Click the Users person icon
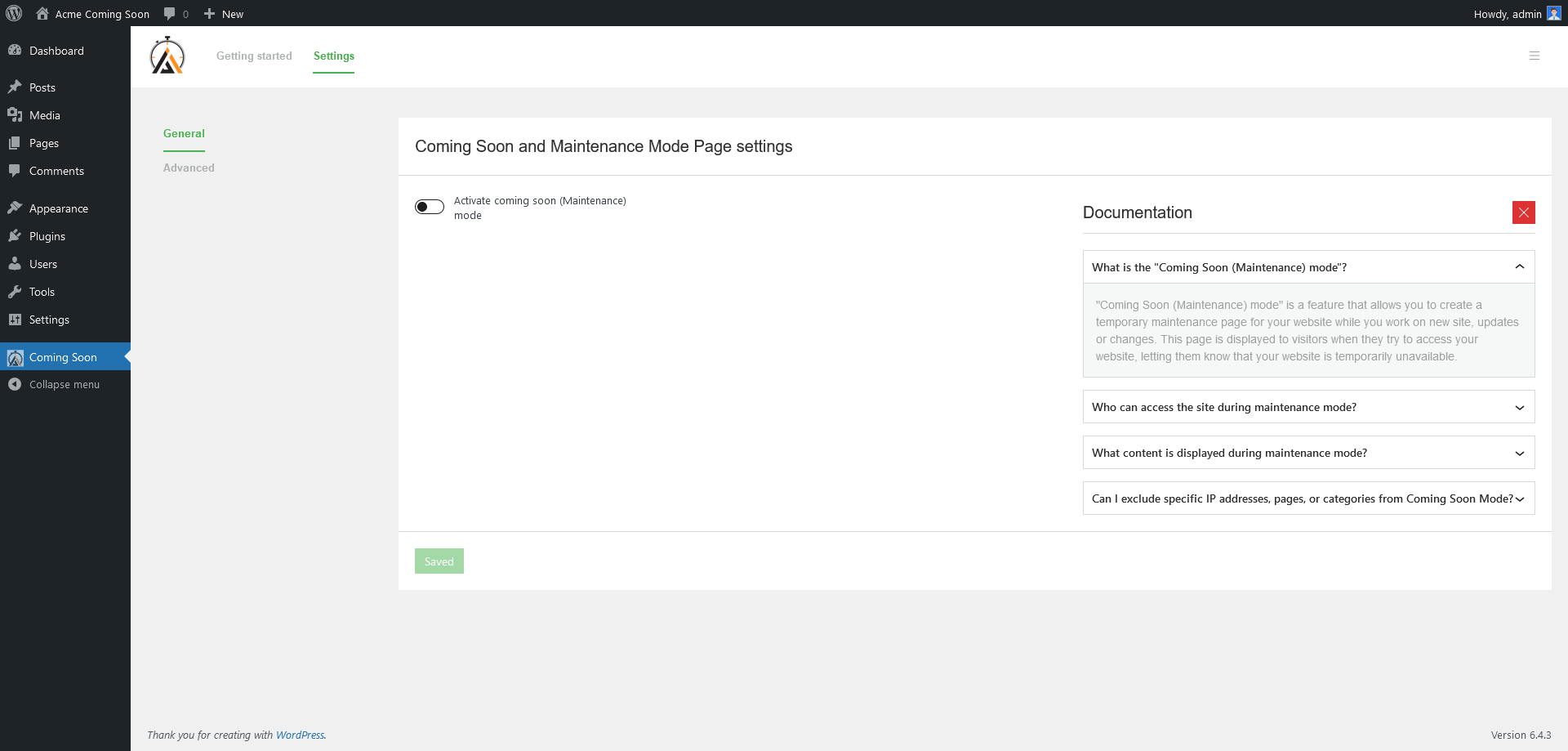This screenshot has height=751, width=1568. (15, 264)
